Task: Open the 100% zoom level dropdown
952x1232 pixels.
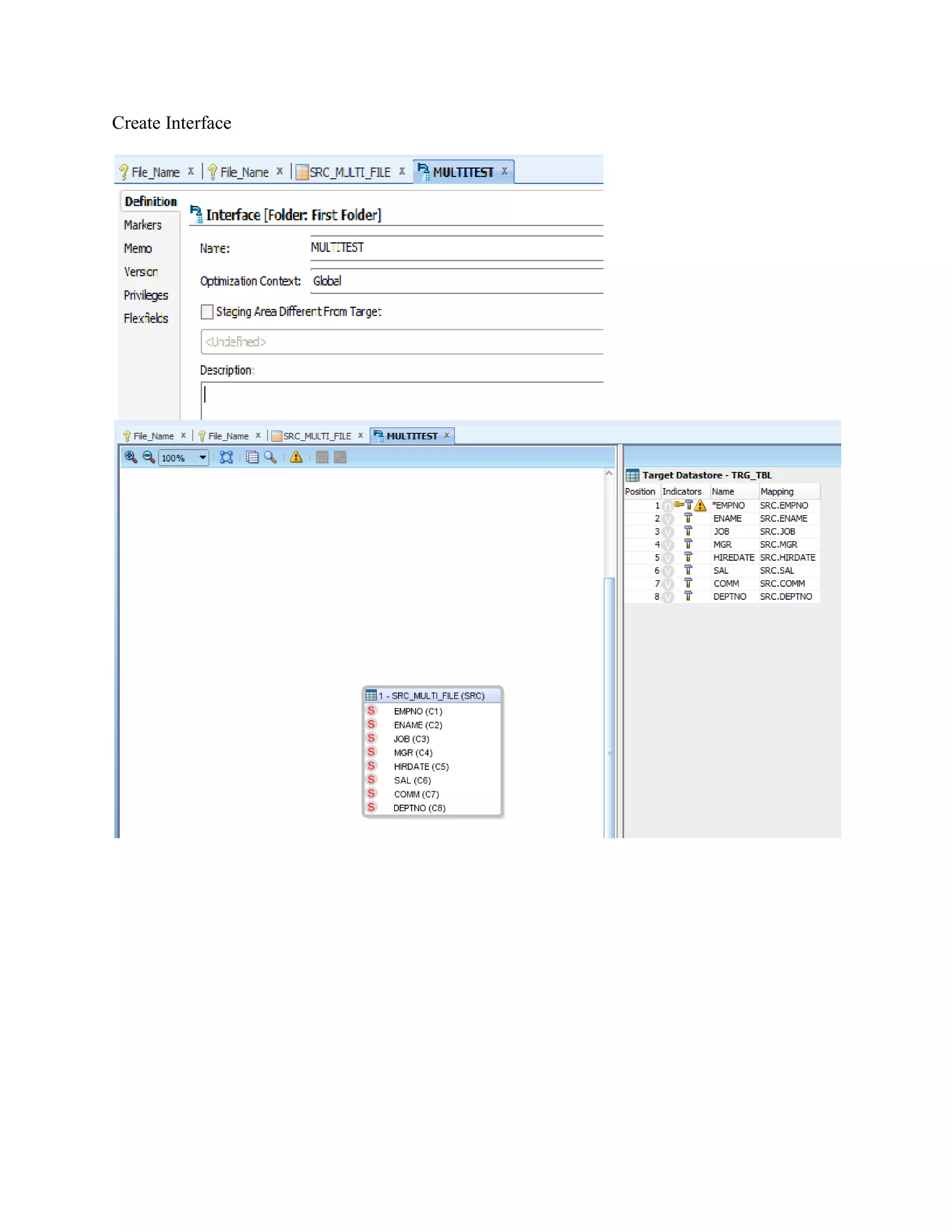Action: [184, 457]
